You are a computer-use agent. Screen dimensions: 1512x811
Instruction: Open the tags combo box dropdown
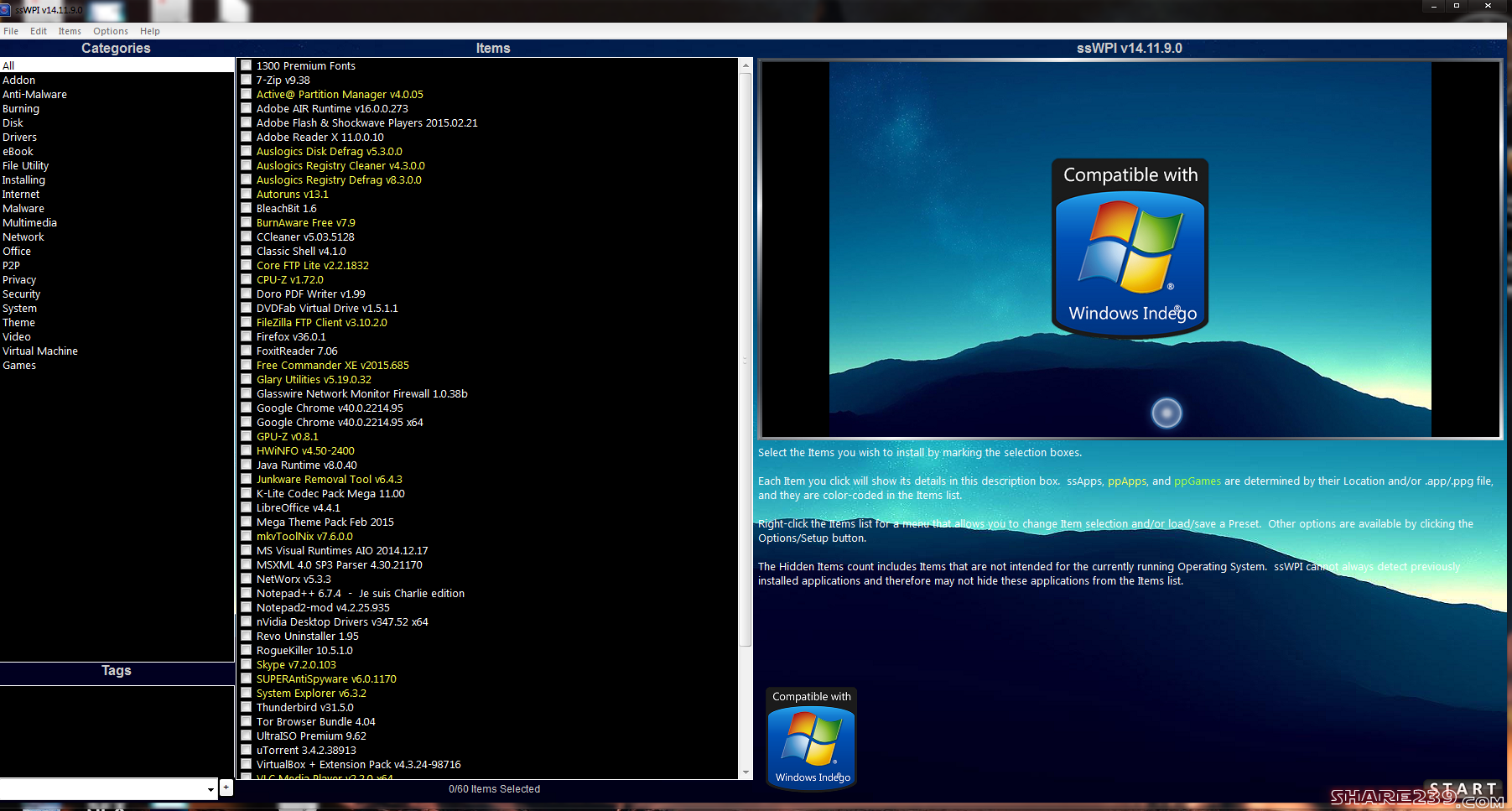pyautogui.click(x=210, y=789)
